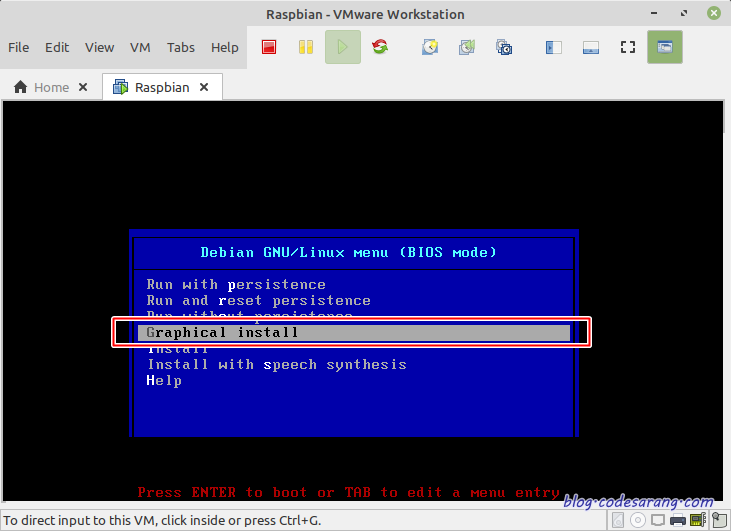Open the VM menu
Viewport: 731px width, 531px height.
click(x=140, y=48)
